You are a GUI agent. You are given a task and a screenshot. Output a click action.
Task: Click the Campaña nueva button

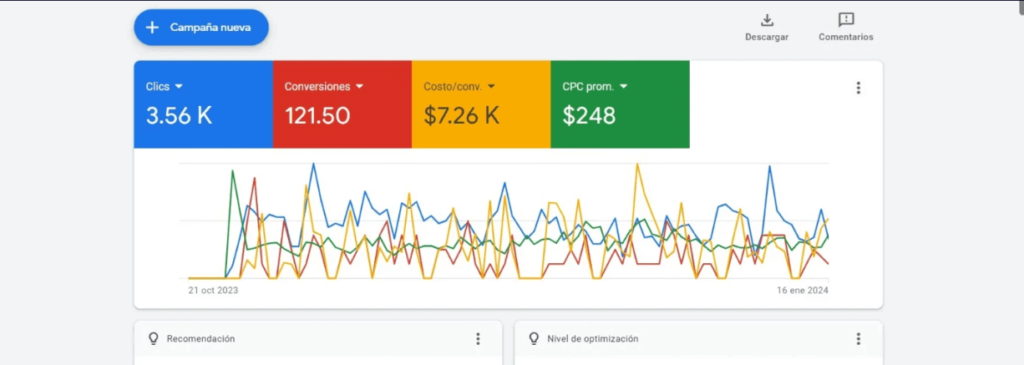[x=201, y=27]
